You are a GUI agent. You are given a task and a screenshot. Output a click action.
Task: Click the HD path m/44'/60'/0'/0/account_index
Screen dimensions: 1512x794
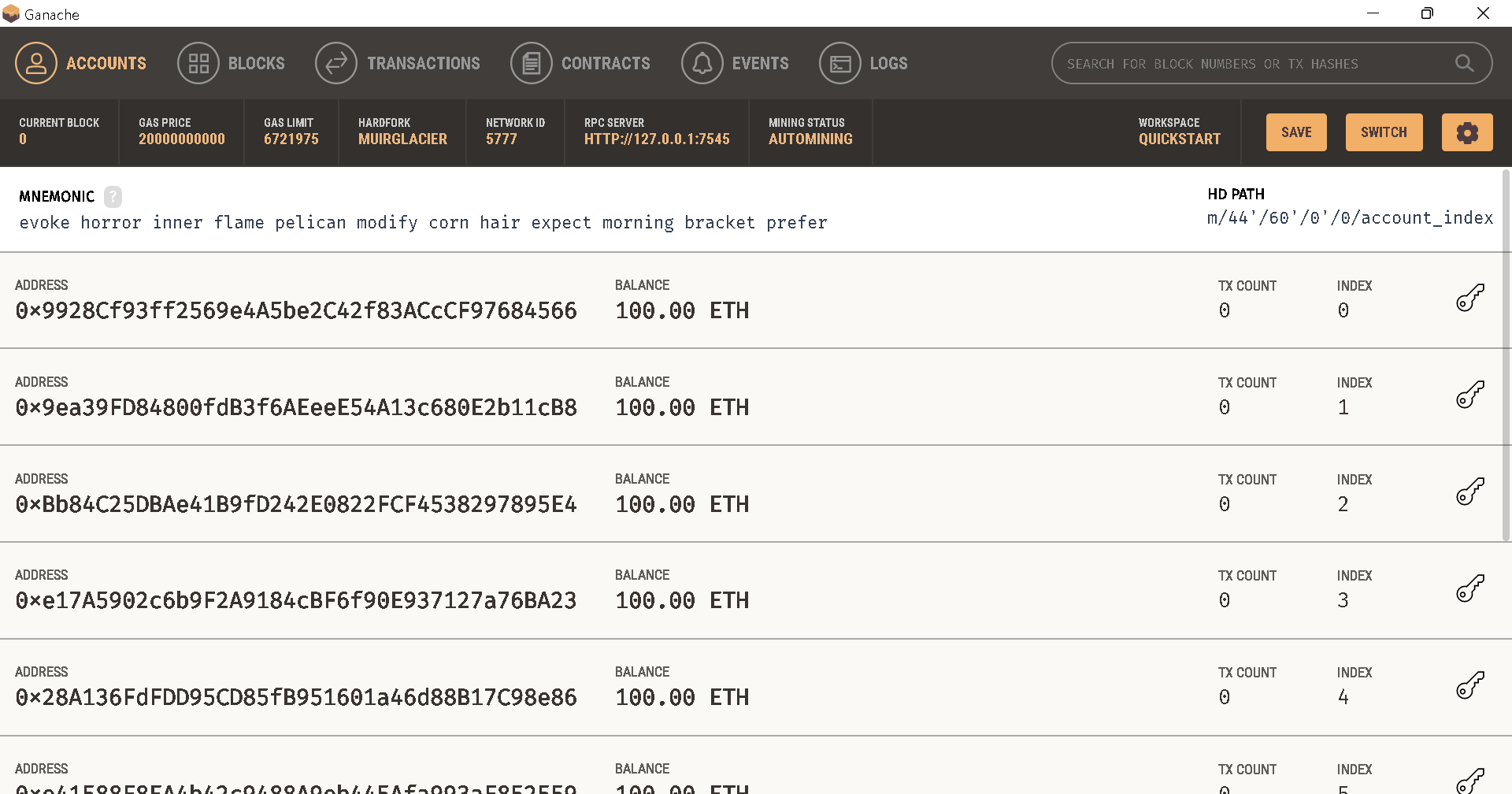(1350, 218)
